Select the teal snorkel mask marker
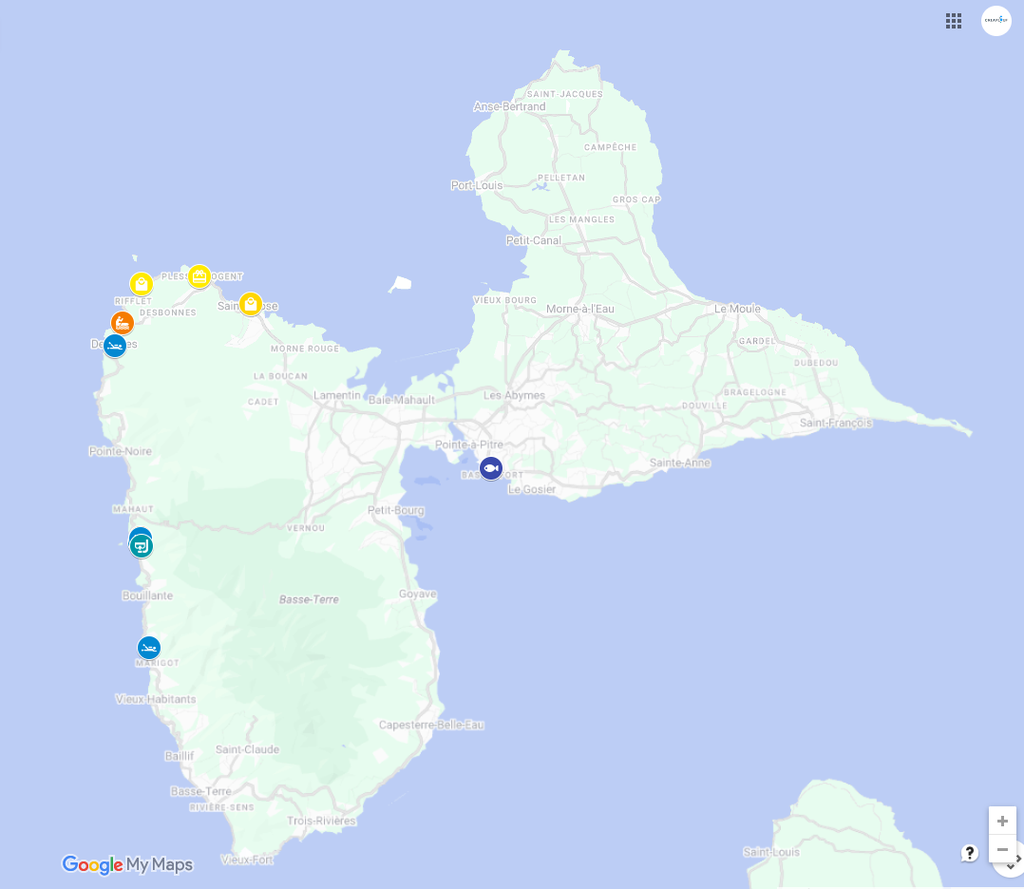This screenshot has height=889, width=1024. click(142, 547)
